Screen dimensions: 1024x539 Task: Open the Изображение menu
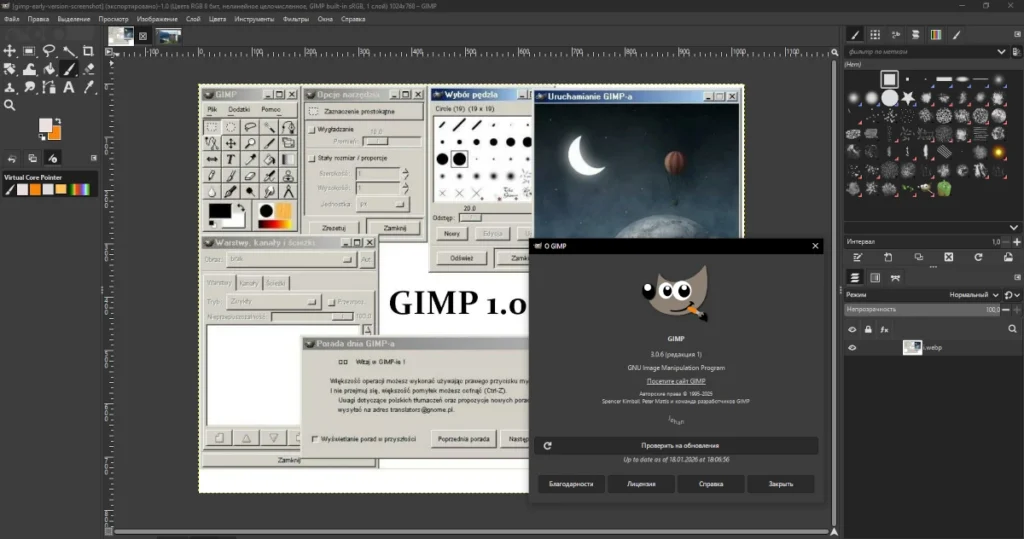[x=157, y=19]
